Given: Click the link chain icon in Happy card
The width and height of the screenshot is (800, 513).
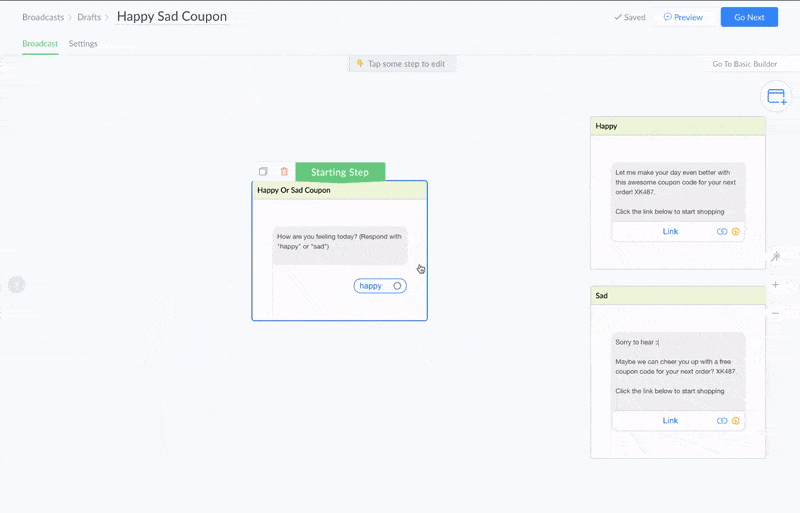Looking at the screenshot, I should pyautogui.click(x=722, y=232).
